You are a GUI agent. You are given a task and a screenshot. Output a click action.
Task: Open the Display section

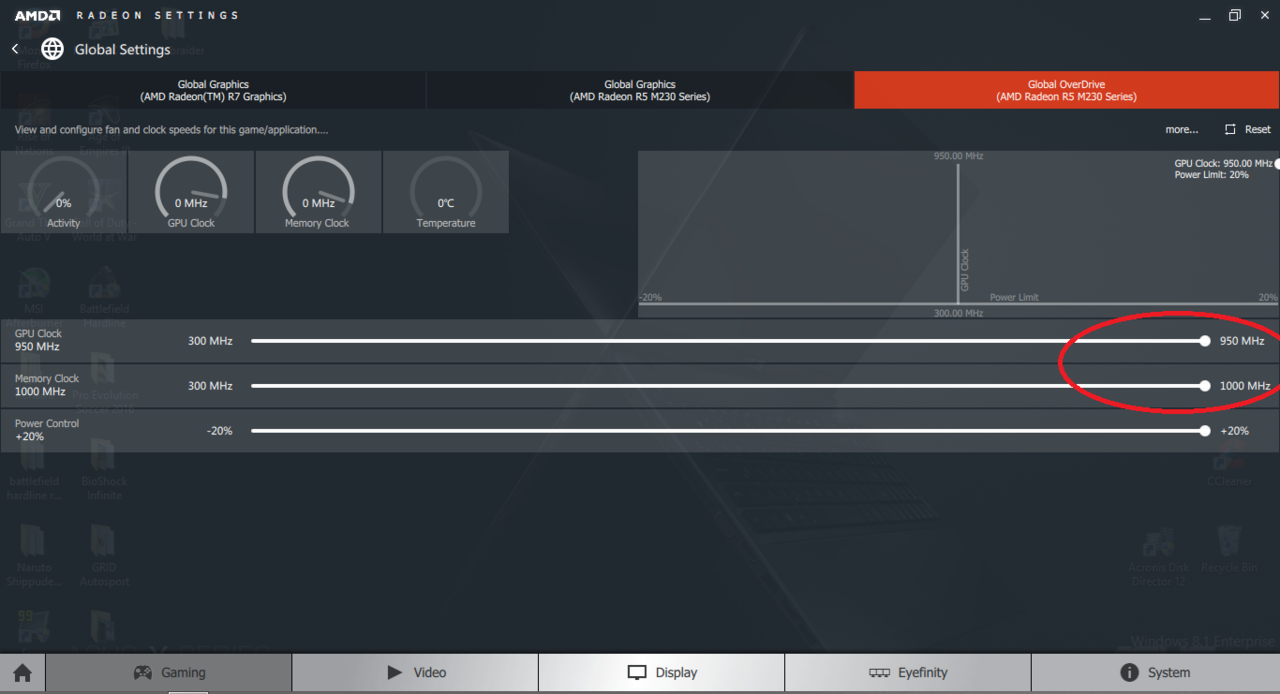[x=661, y=673]
